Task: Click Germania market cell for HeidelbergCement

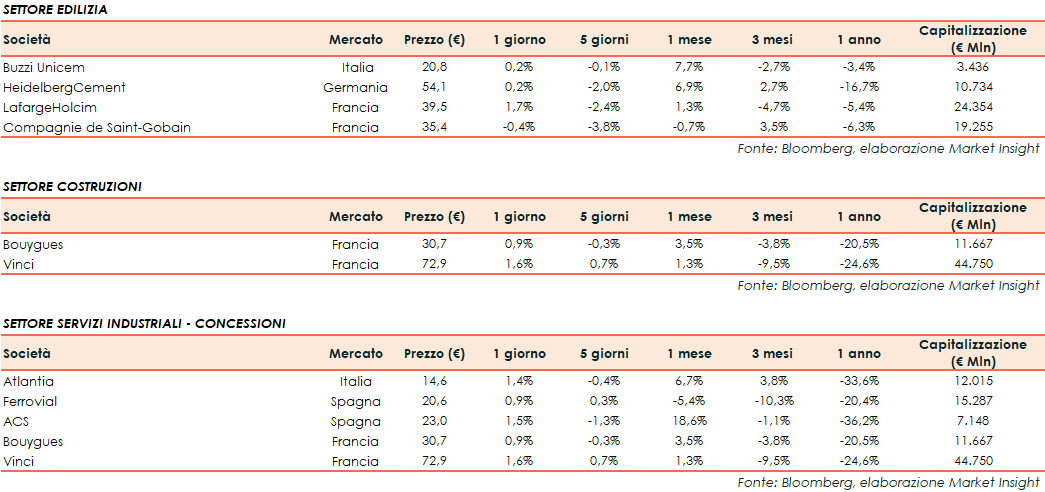Action: click(355, 87)
